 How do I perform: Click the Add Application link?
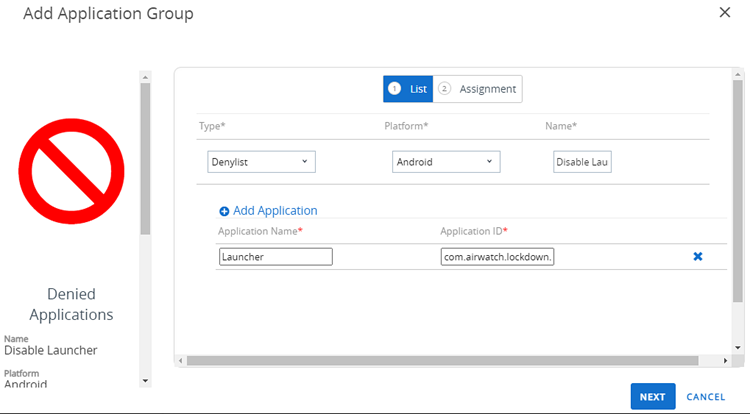(275, 211)
